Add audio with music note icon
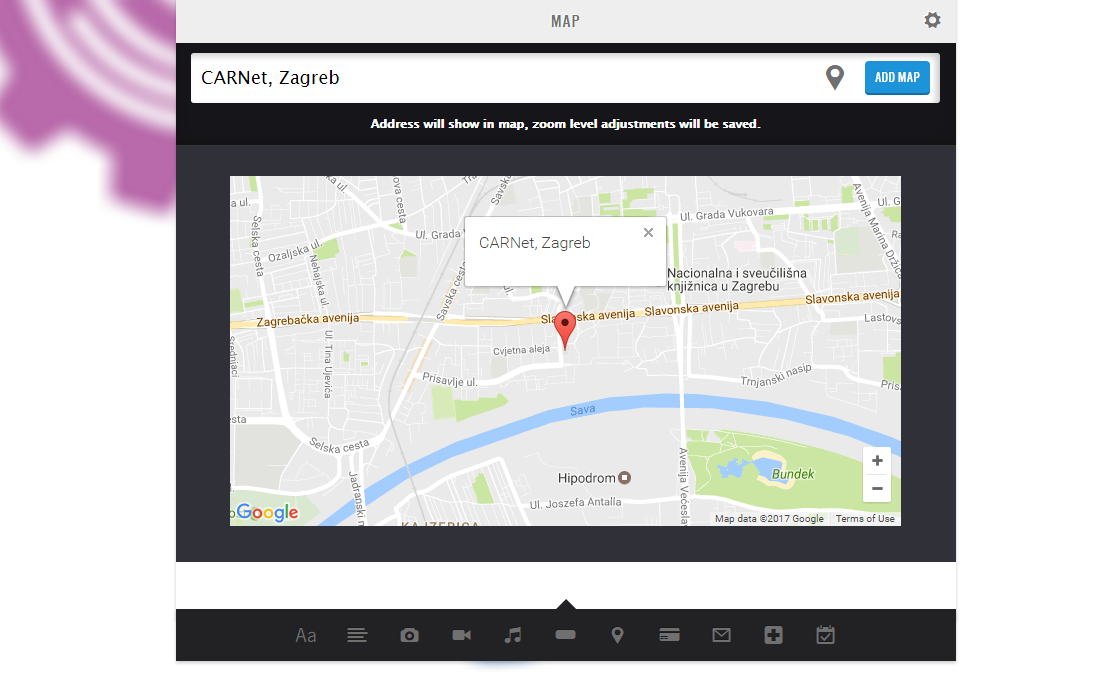This screenshot has width=1120, height=679. tap(513, 635)
